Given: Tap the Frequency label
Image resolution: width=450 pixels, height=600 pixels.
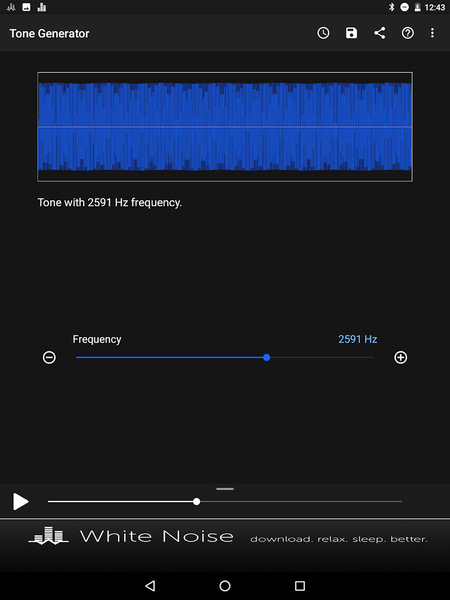Looking at the screenshot, I should pyautogui.click(x=97, y=339).
